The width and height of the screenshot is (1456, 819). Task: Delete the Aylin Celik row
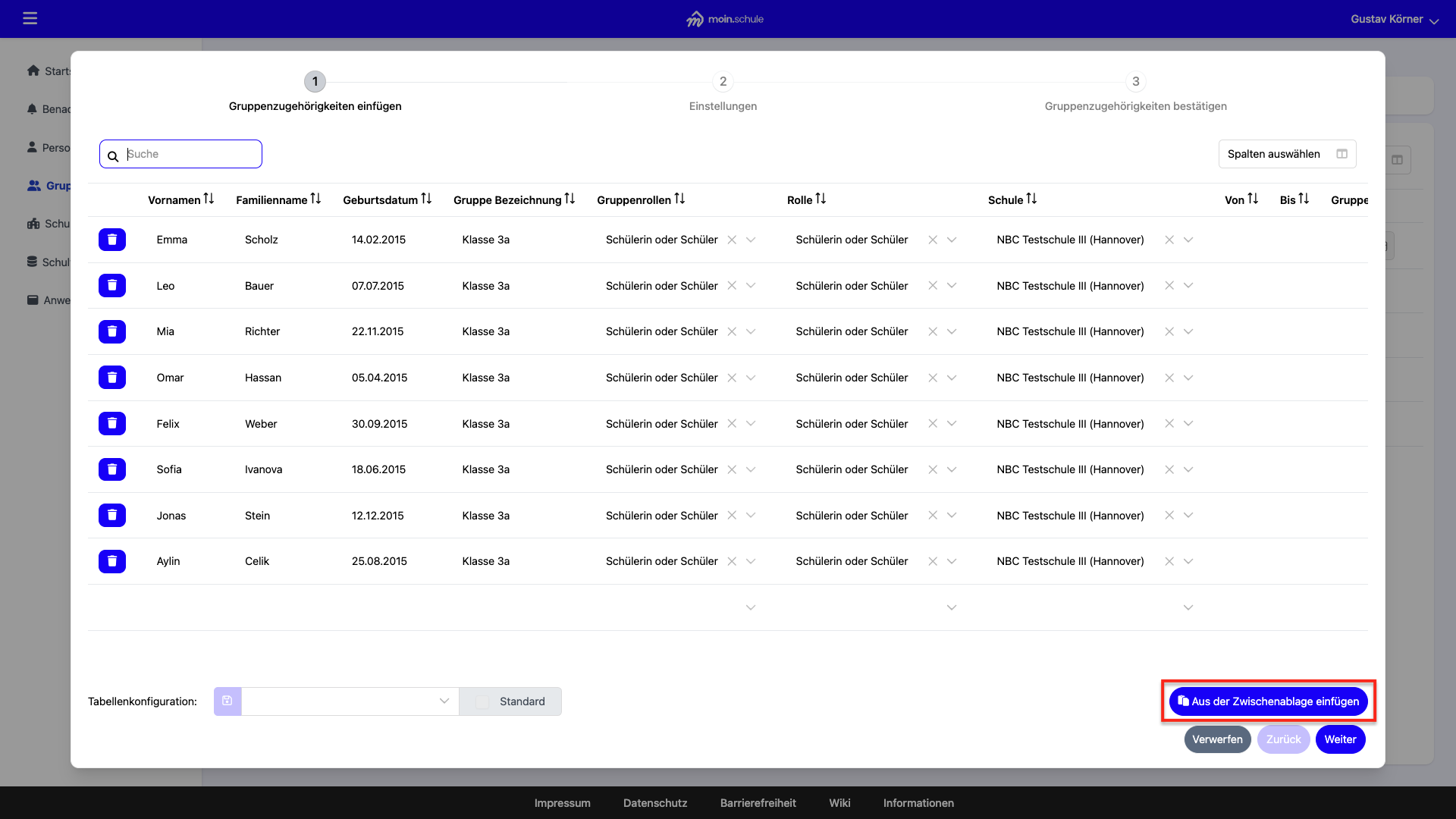pos(112,561)
